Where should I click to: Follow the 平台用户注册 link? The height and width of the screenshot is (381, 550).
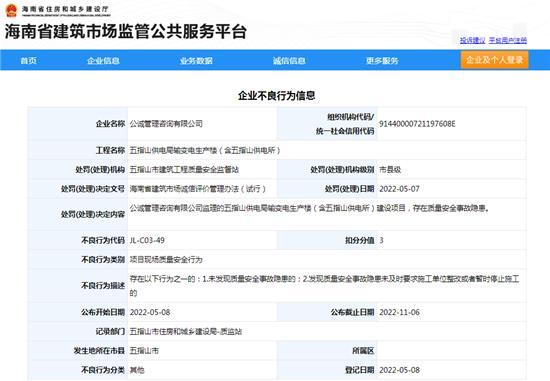pos(508,40)
